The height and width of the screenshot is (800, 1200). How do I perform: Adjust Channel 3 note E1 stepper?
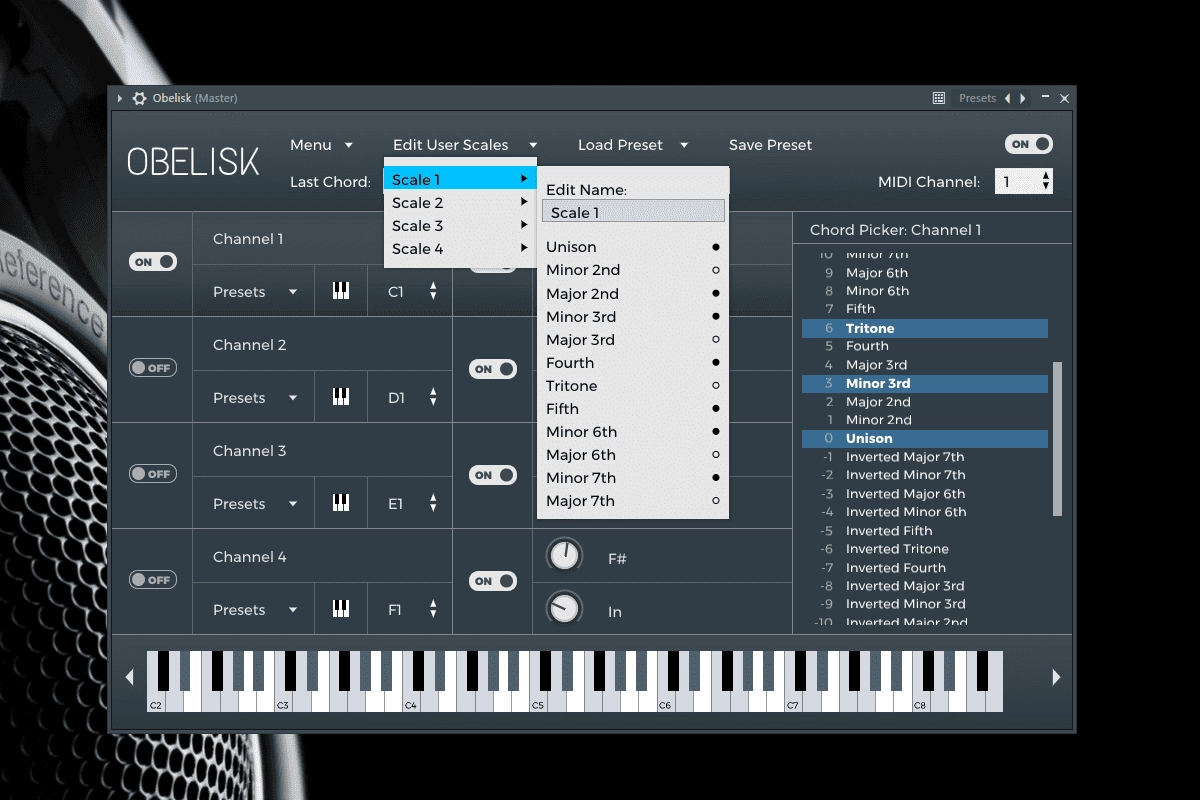click(x=433, y=503)
